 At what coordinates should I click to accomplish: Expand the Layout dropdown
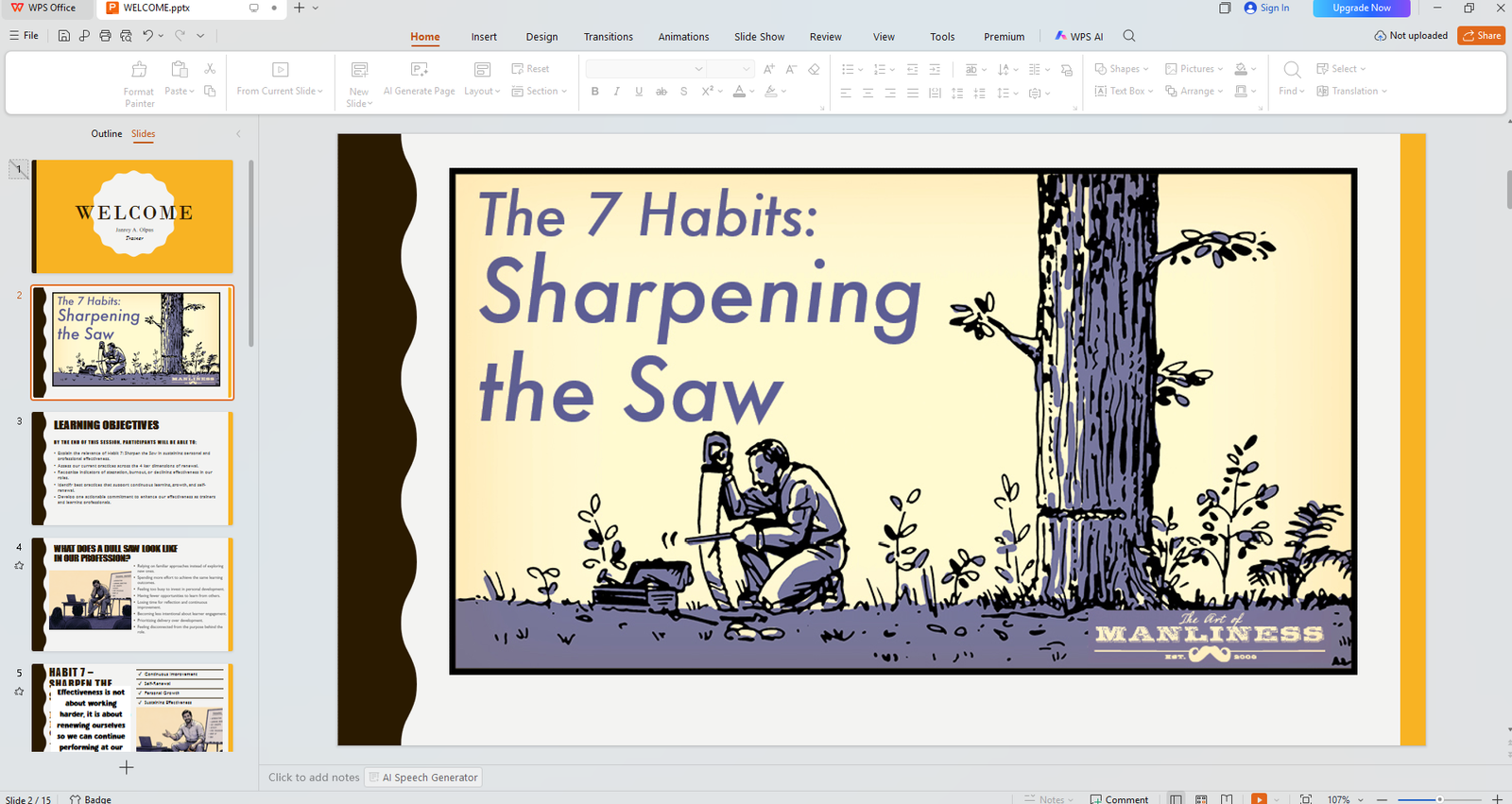point(482,91)
